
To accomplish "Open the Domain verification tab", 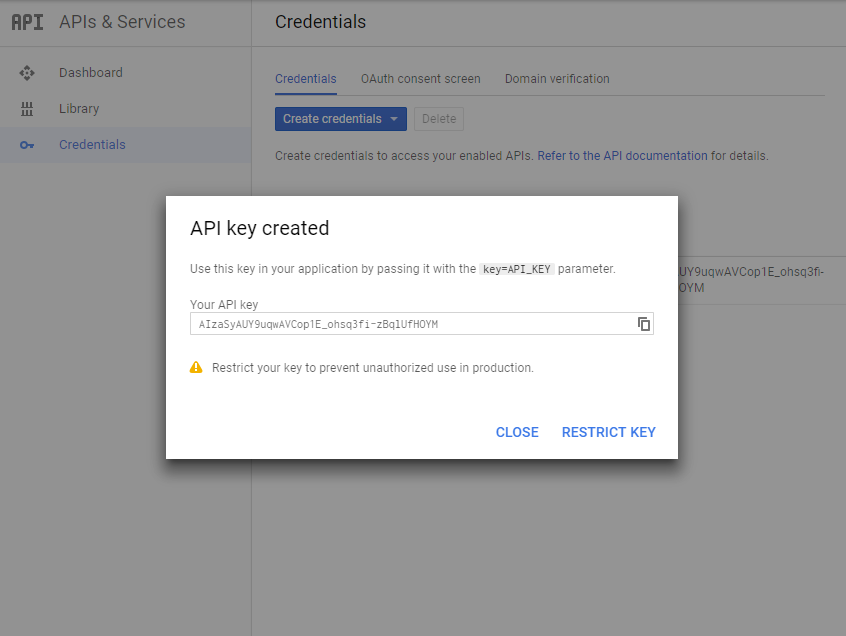I will [x=557, y=79].
